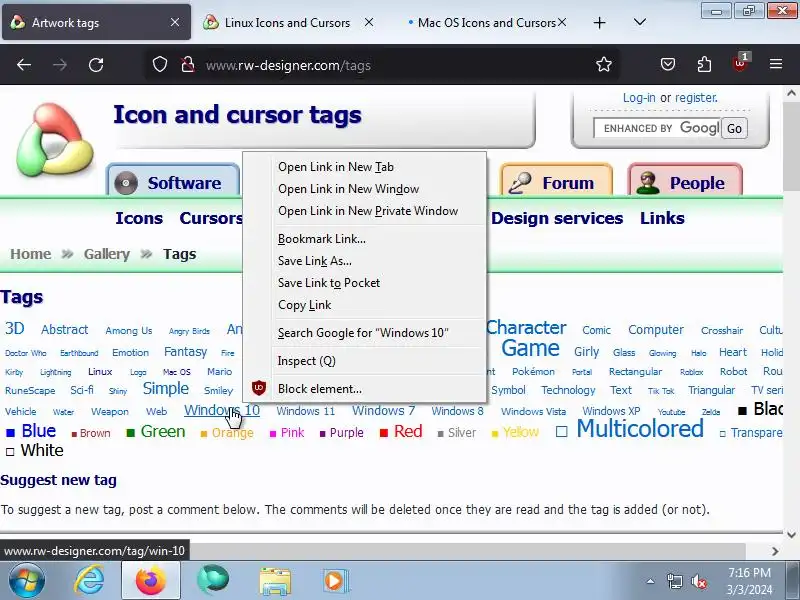Open the Software section tab

[x=172, y=182]
